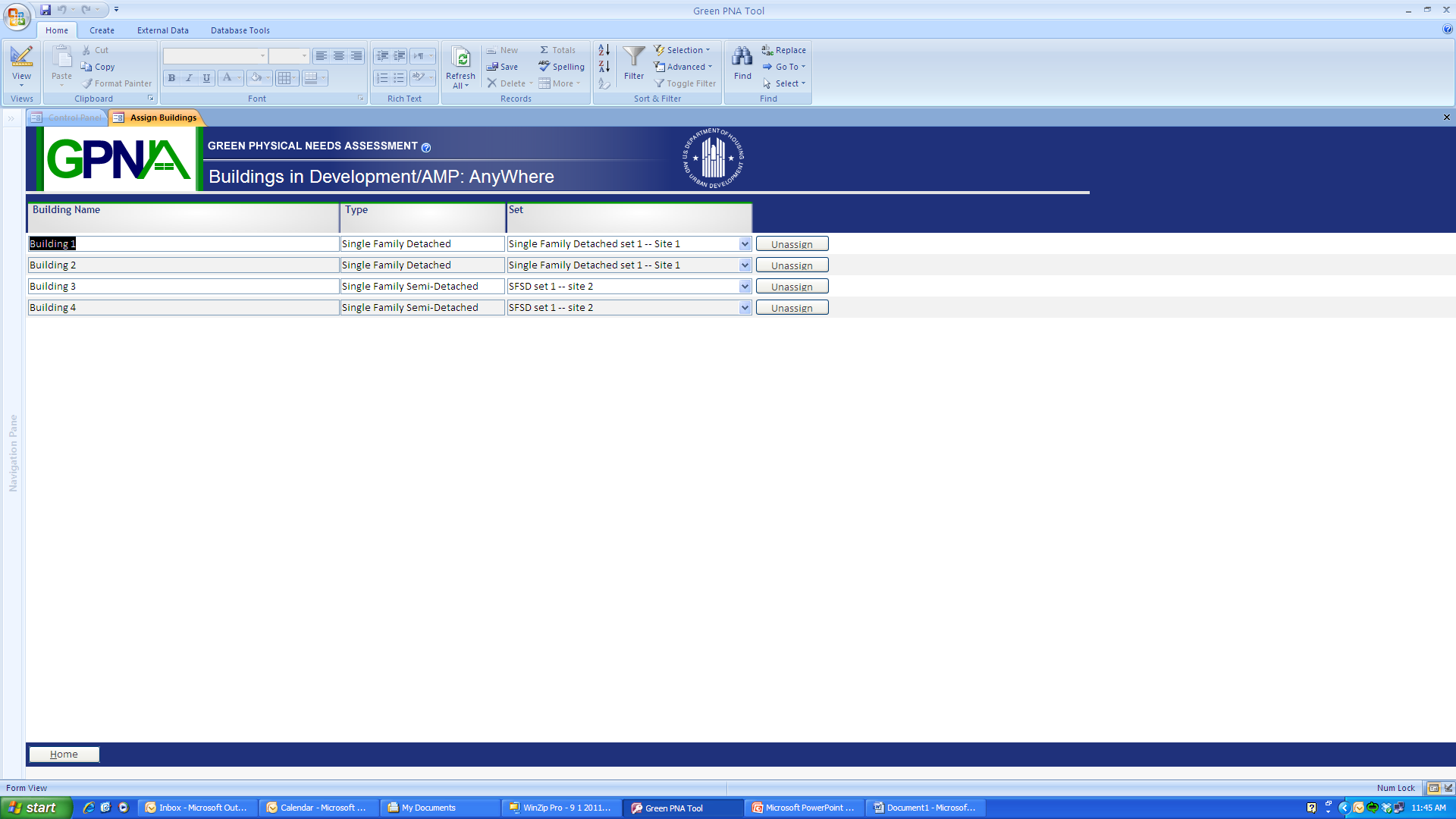Screen dimensions: 1456x819
Task: Click the Save icon in quick access toolbar
Action: click(45, 10)
